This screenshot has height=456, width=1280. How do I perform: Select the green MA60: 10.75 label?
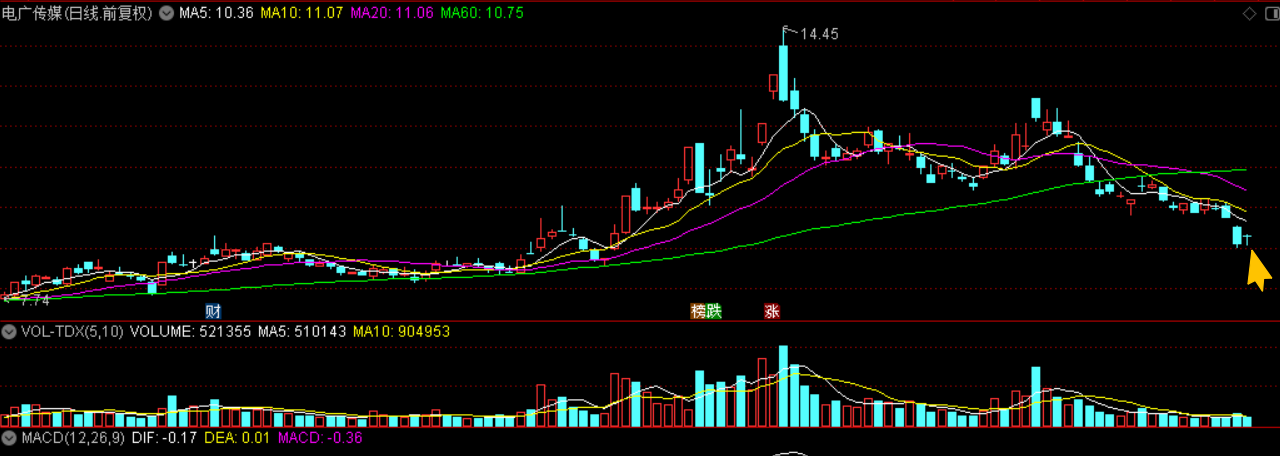[x=482, y=13]
